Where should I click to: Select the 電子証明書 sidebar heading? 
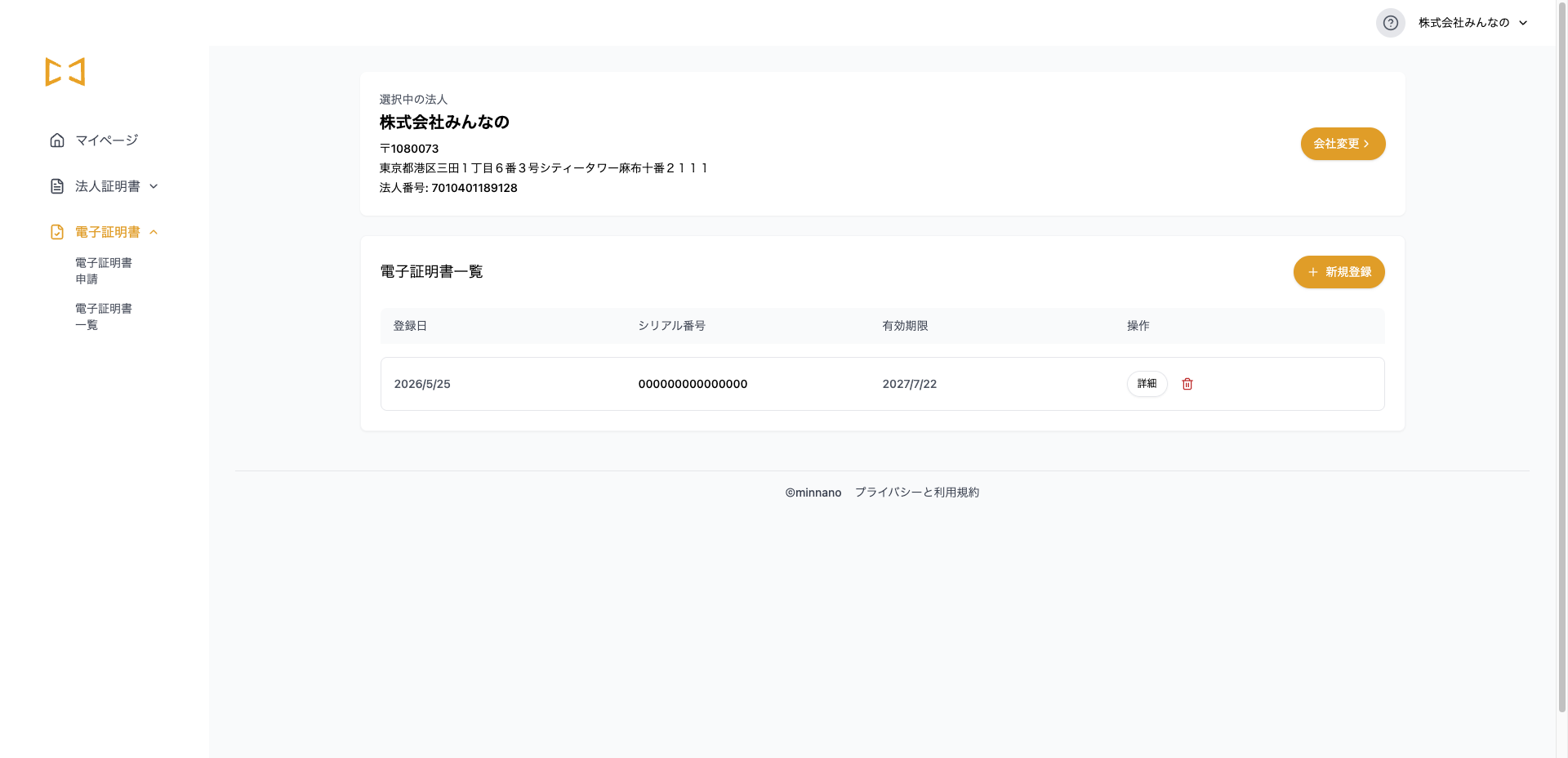(x=108, y=232)
